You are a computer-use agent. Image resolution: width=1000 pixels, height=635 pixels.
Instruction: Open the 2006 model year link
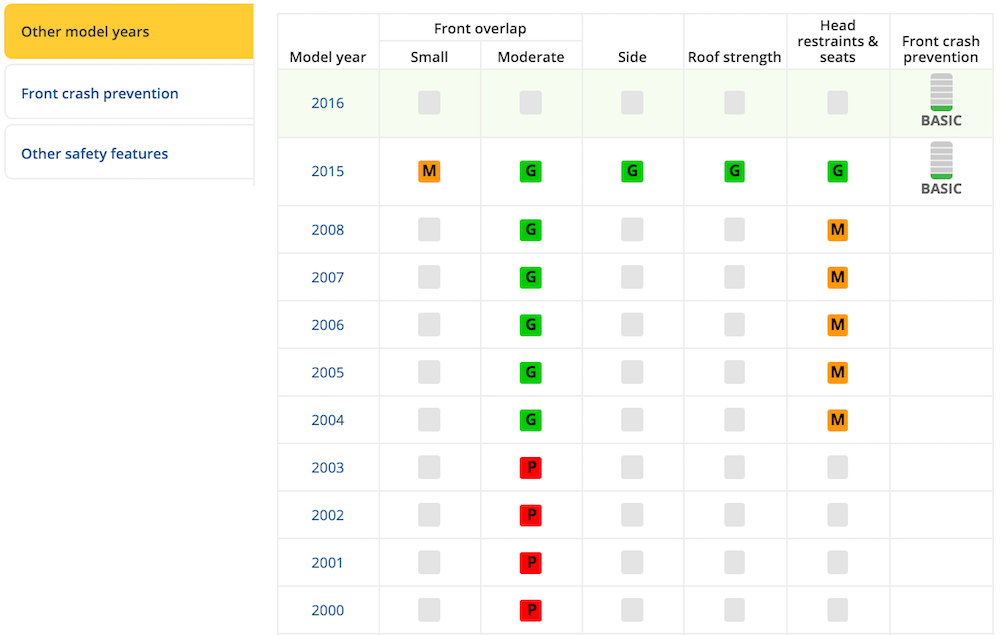coord(328,325)
